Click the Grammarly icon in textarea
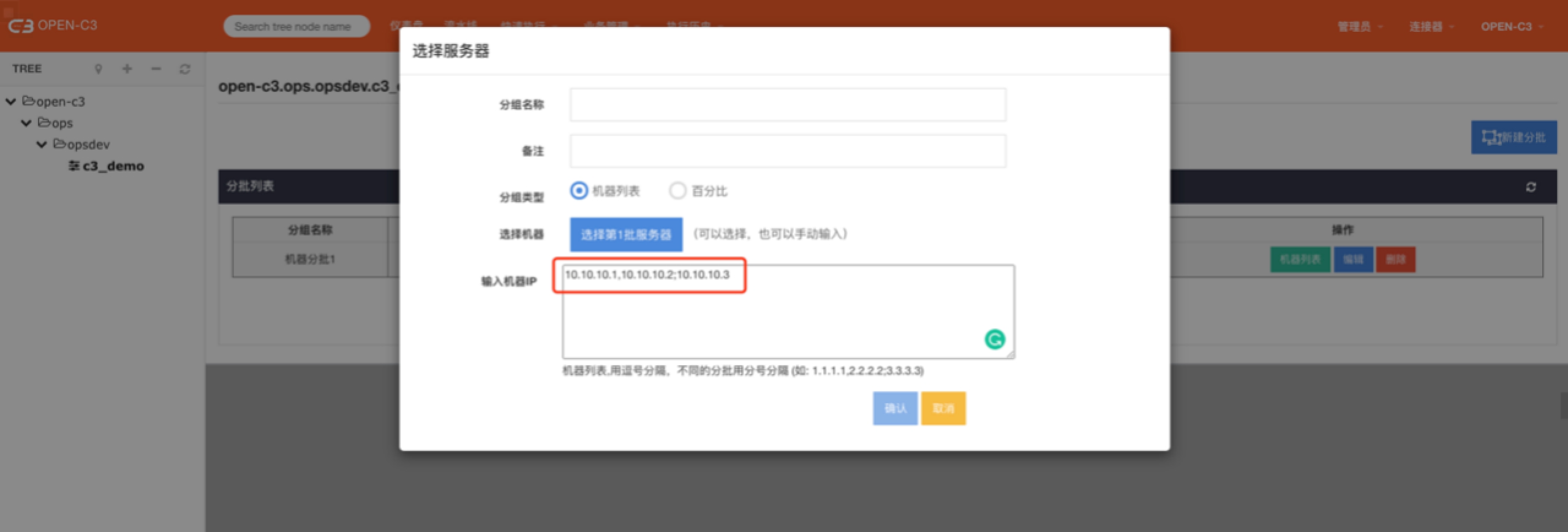Viewport: 1568px width, 532px height. pyautogui.click(x=994, y=339)
